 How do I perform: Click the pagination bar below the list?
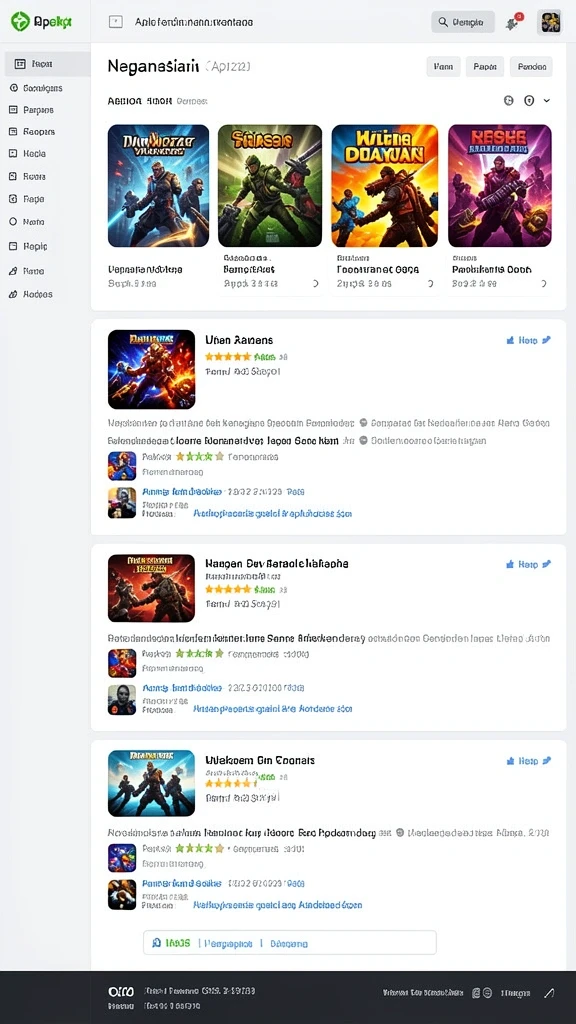(289, 943)
